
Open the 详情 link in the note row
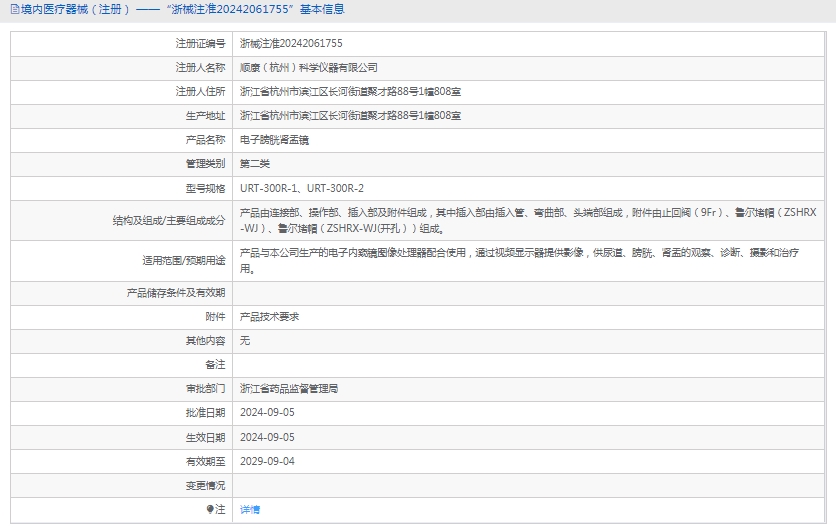tap(250, 509)
